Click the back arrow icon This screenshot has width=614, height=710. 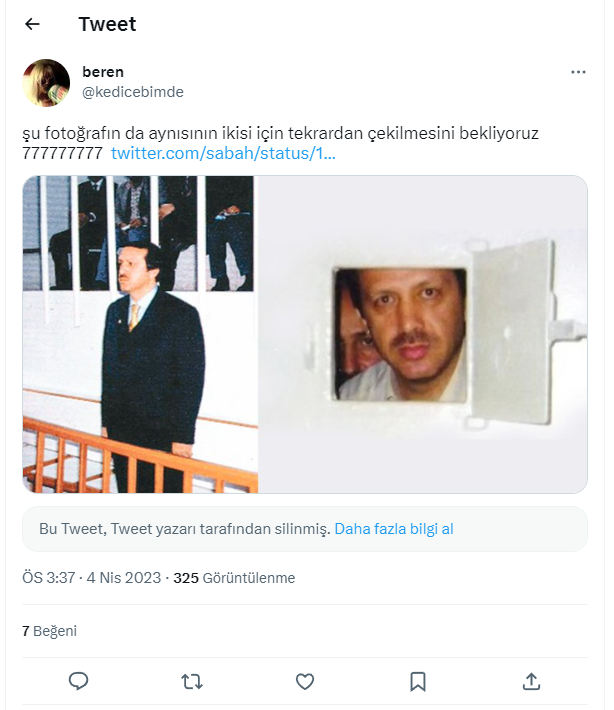(x=32, y=24)
